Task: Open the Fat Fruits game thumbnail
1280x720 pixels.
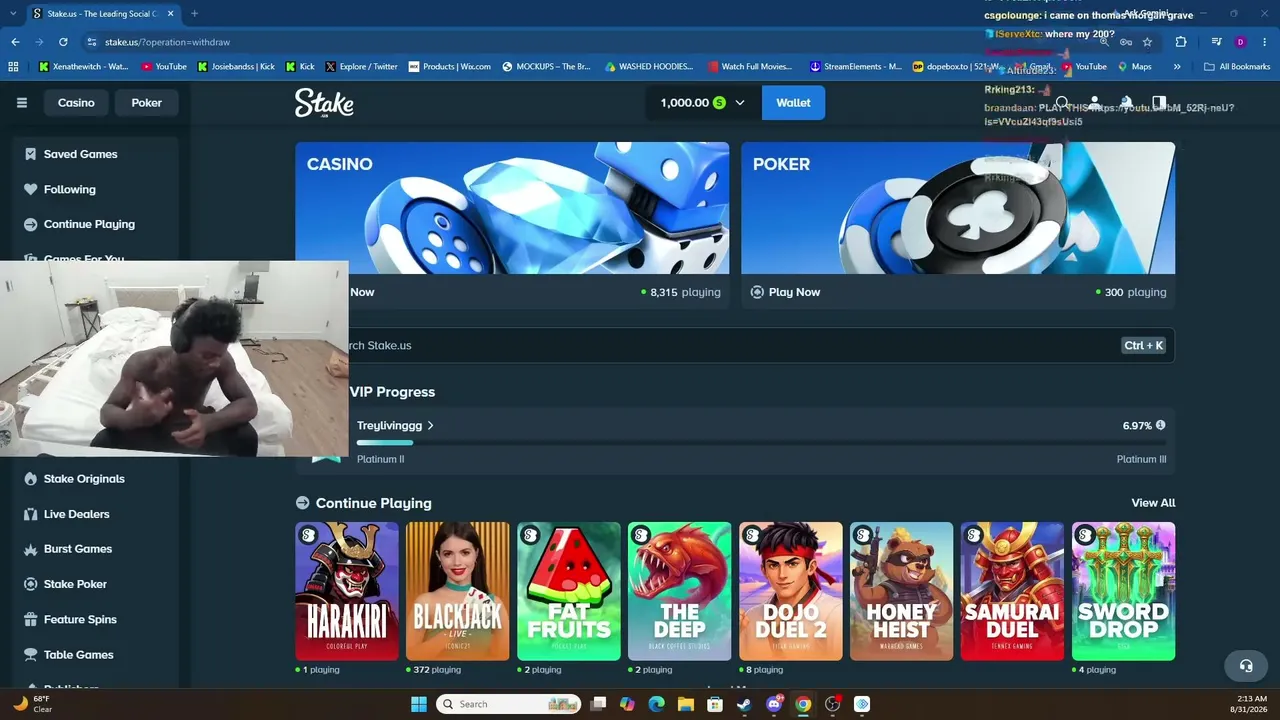Action: click(569, 591)
